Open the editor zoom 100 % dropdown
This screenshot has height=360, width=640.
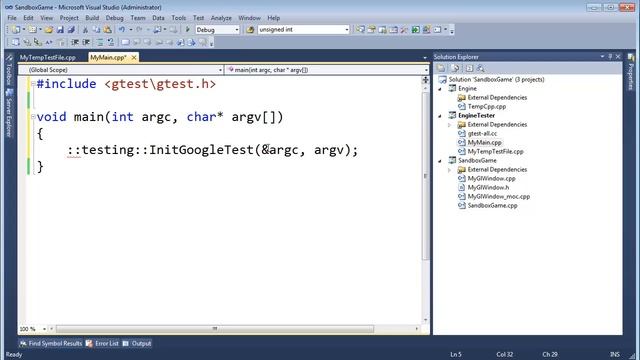[44, 329]
